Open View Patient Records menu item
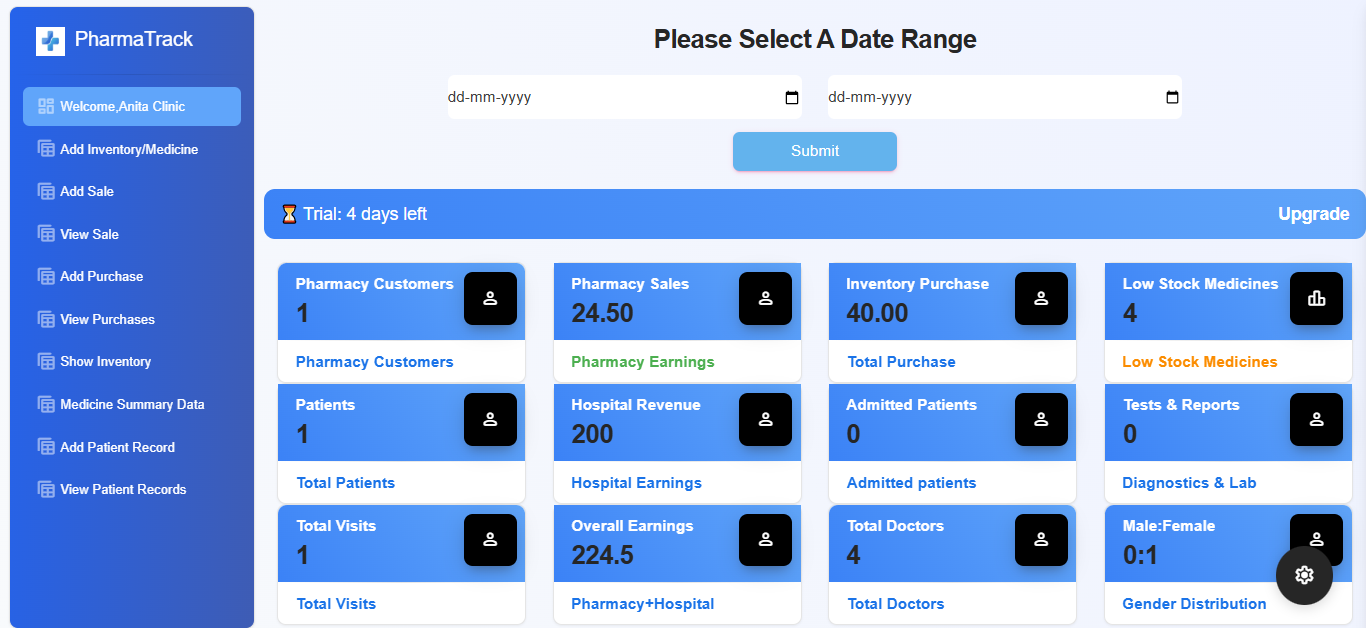1366x628 pixels. pyautogui.click(x=123, y=489)
